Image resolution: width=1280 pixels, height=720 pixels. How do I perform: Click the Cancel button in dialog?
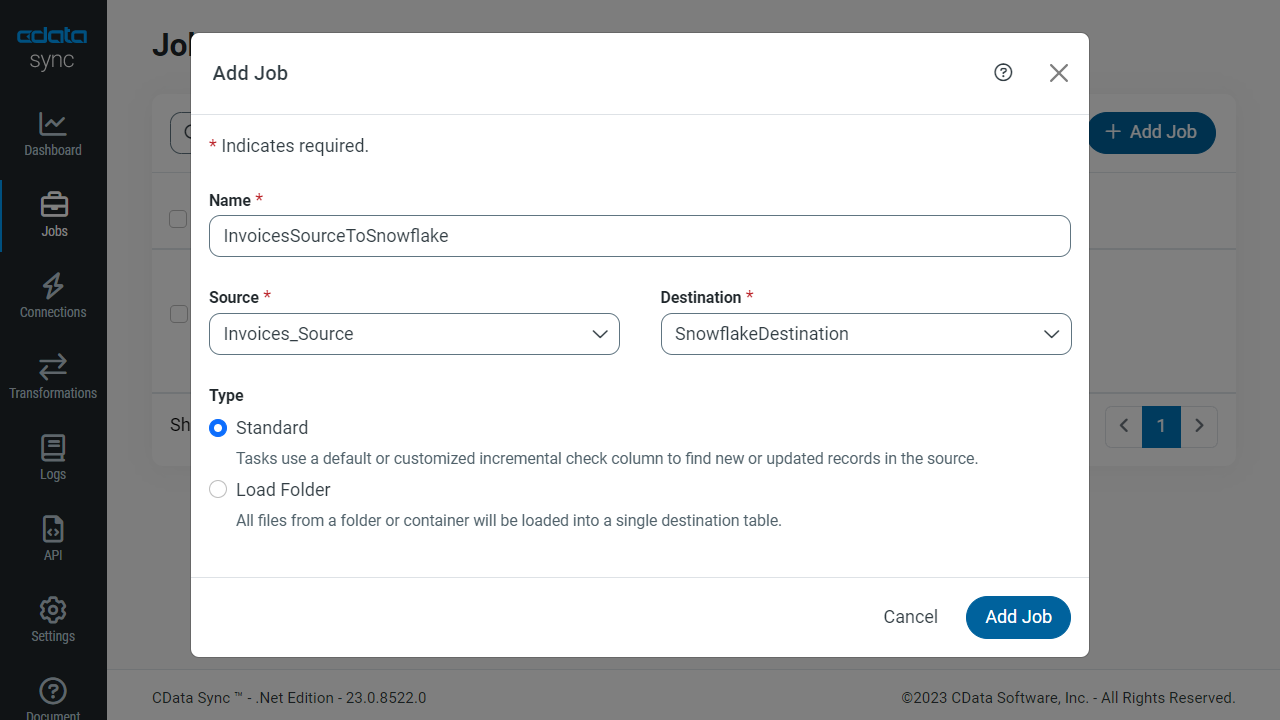point(910,617)
